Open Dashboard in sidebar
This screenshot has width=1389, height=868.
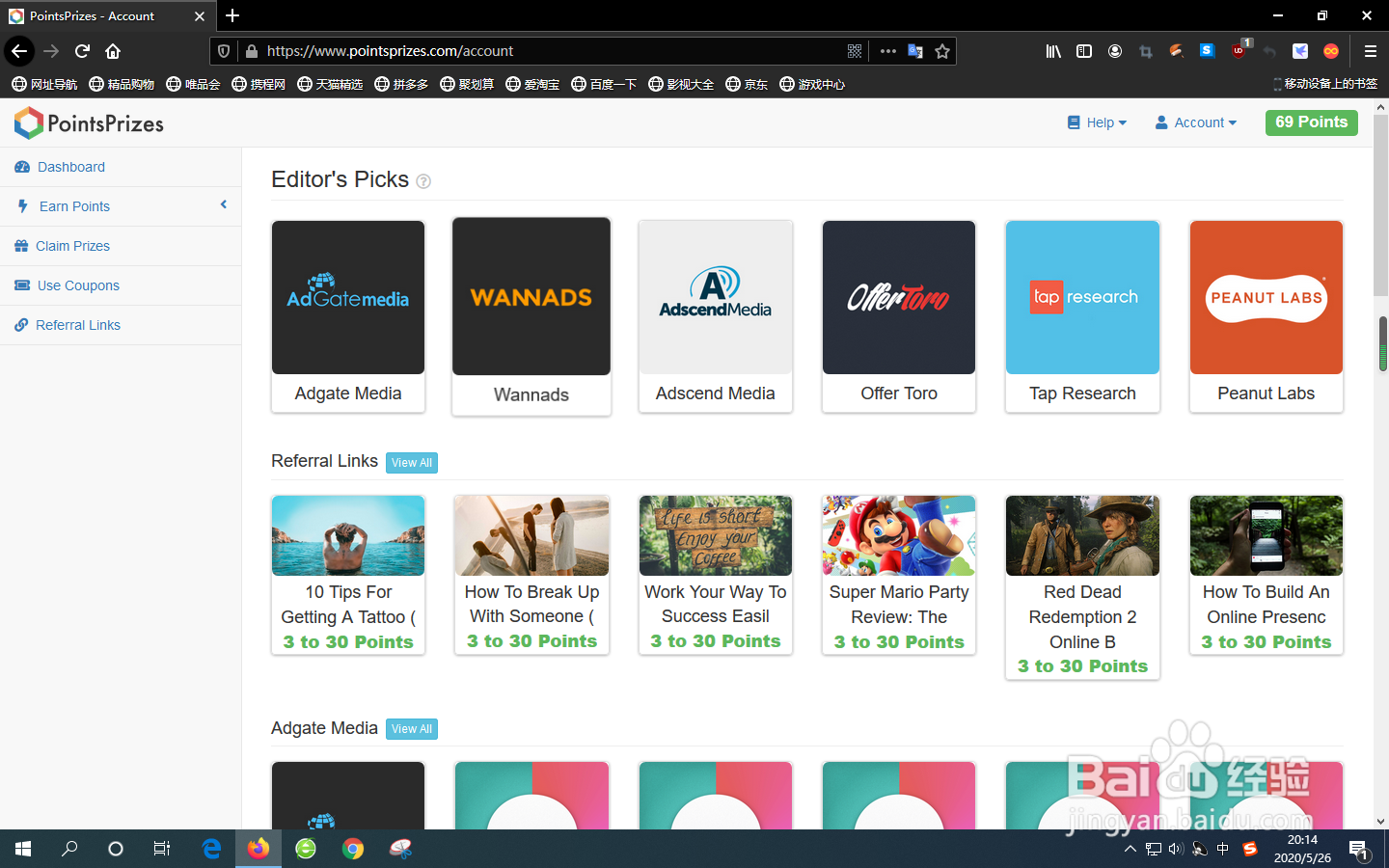(121, 167)
